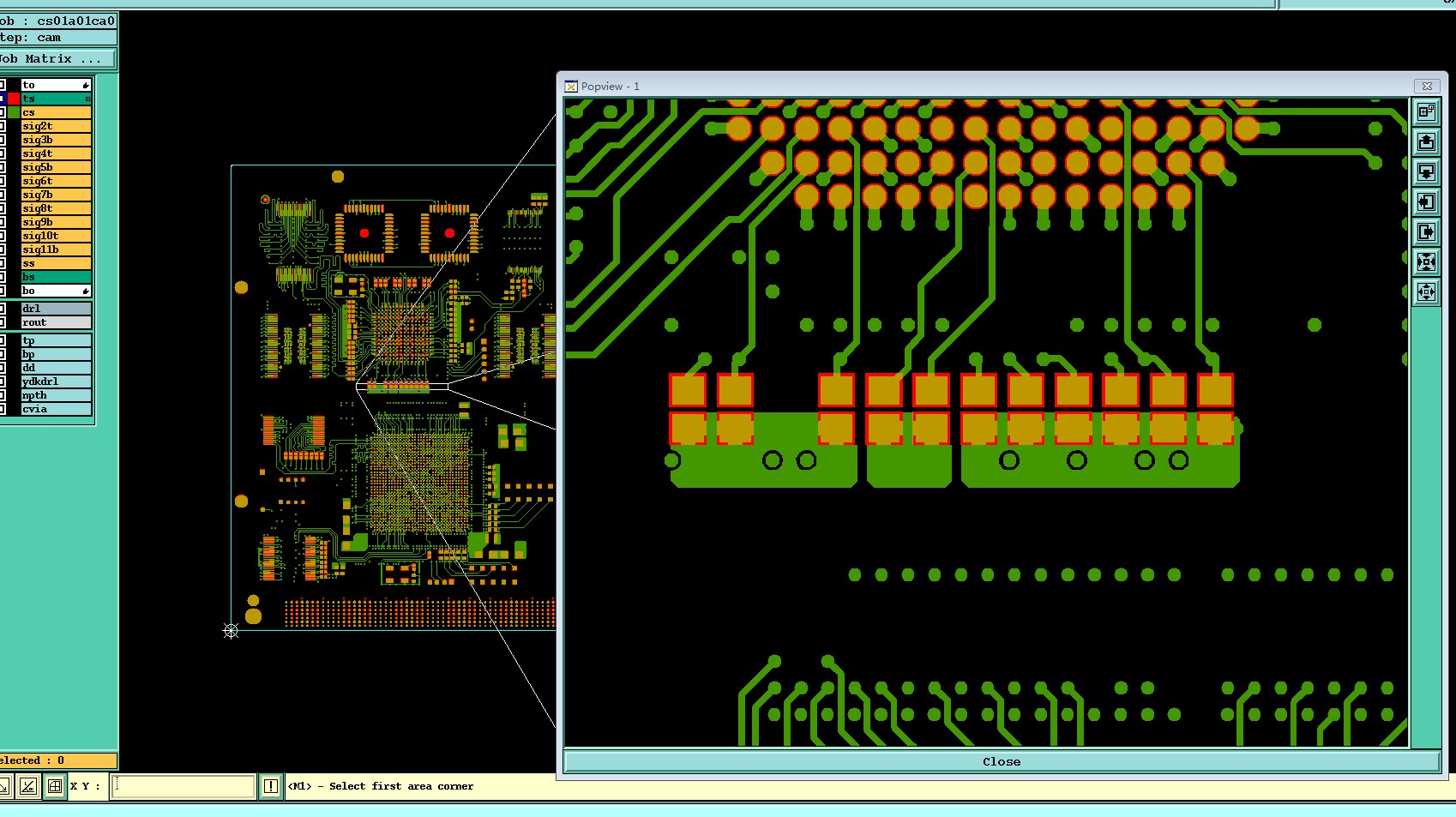This screenshot has height=817, width=1456.
Task: Select layer to in the layer list
Action: [x=56, y=85]
